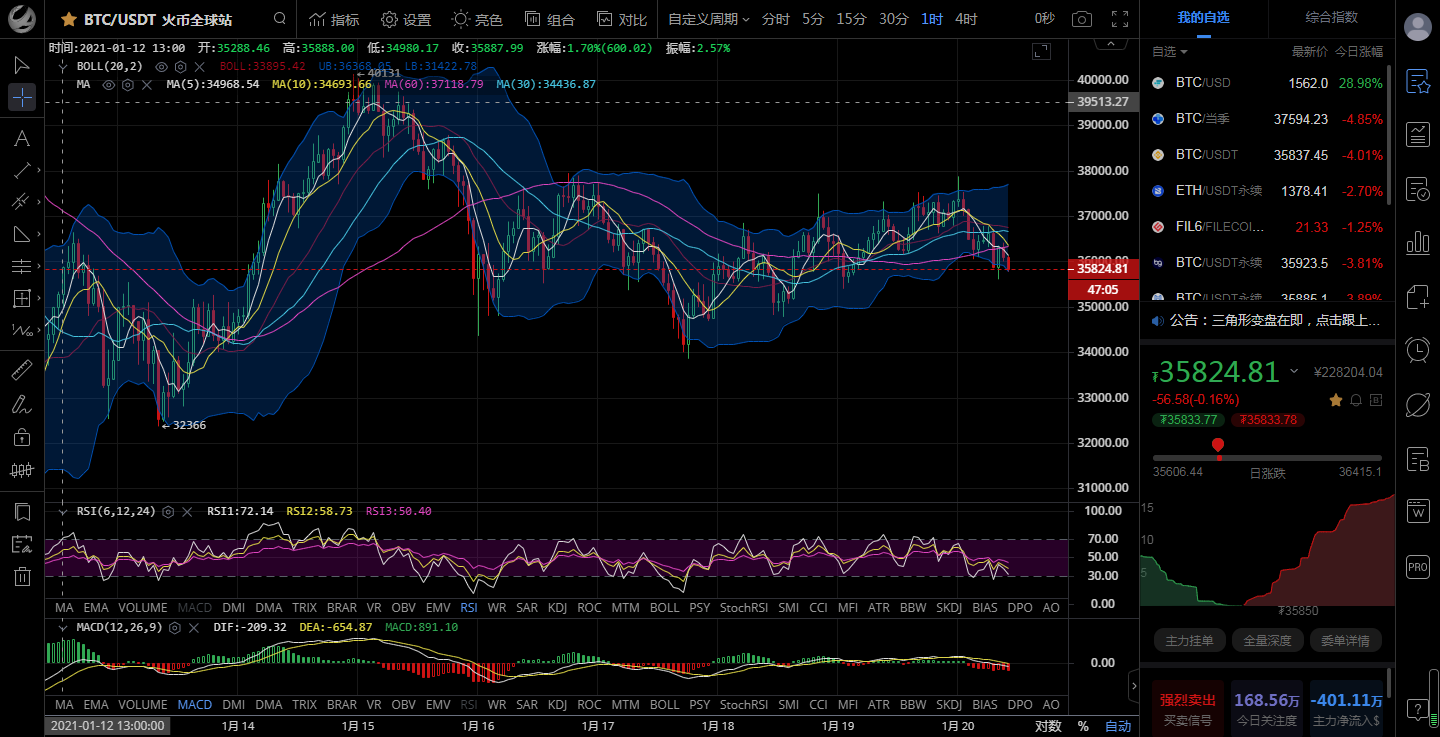
Task: Toggle MA indicator visibility eye
Action: coord(109,84)
